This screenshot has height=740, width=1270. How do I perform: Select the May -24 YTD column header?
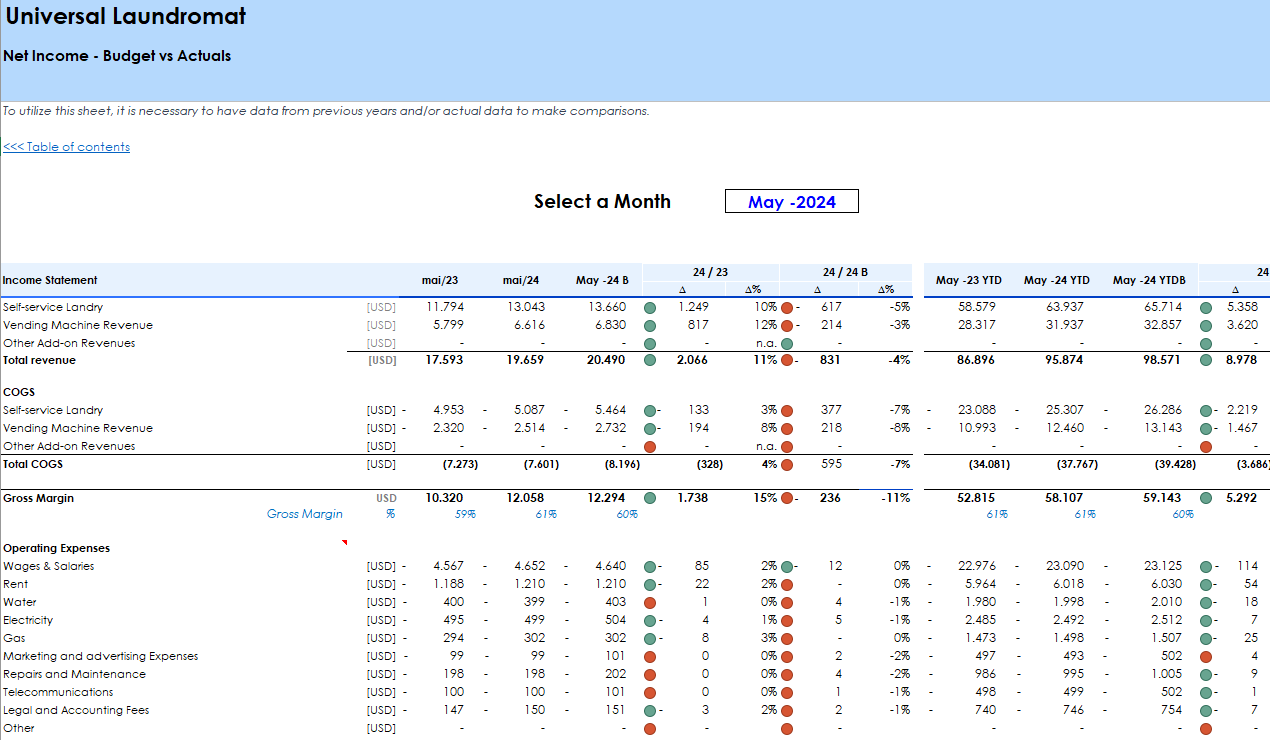(1056, 281)
